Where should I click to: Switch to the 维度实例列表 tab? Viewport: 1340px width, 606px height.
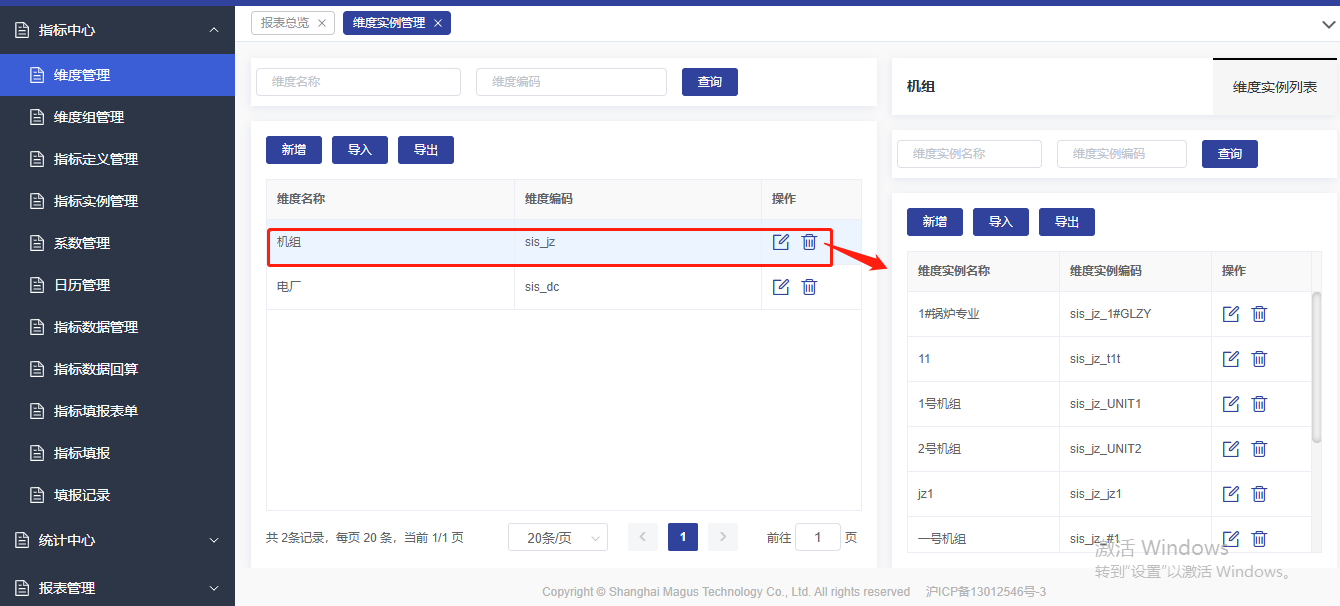point(1274,87)
